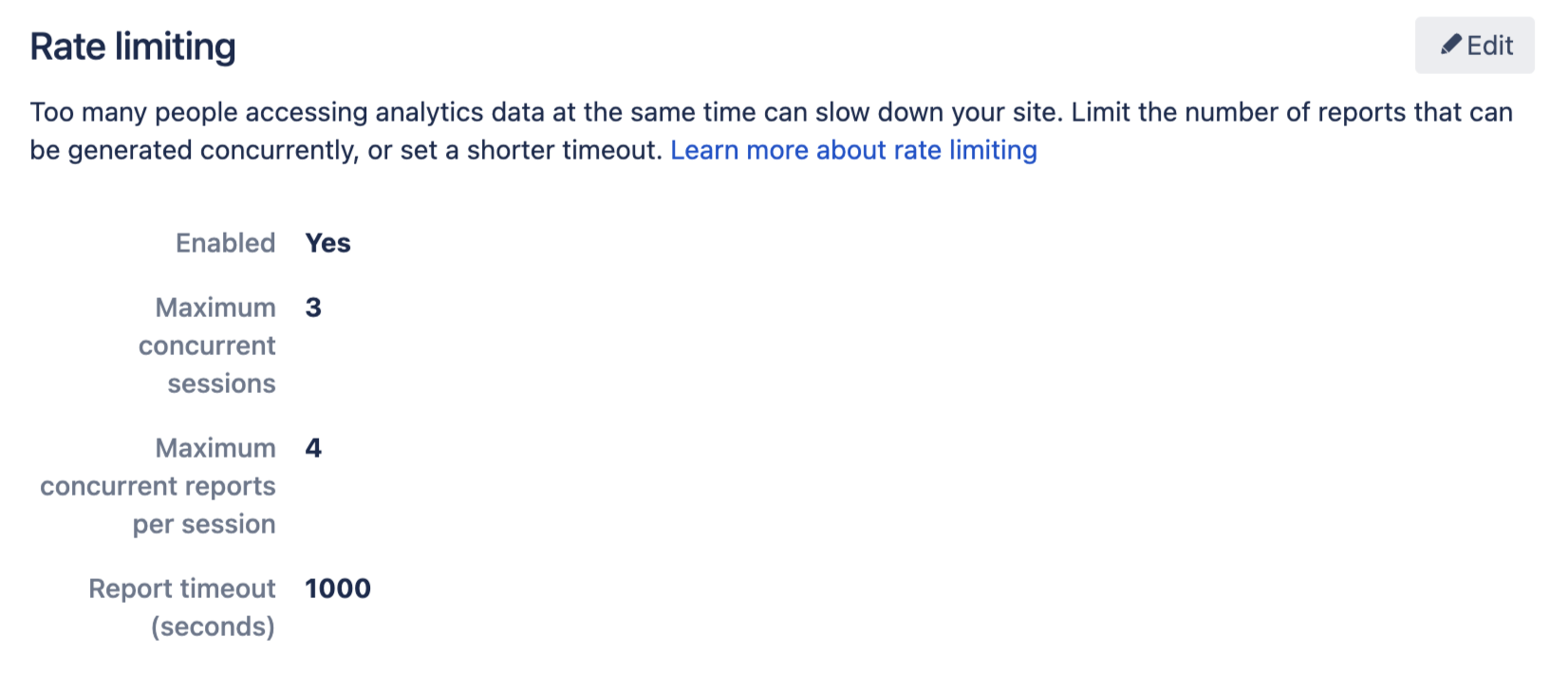Select the value 4 for concurrent reports
This screenshot has width=1568, height=674.
313,448
